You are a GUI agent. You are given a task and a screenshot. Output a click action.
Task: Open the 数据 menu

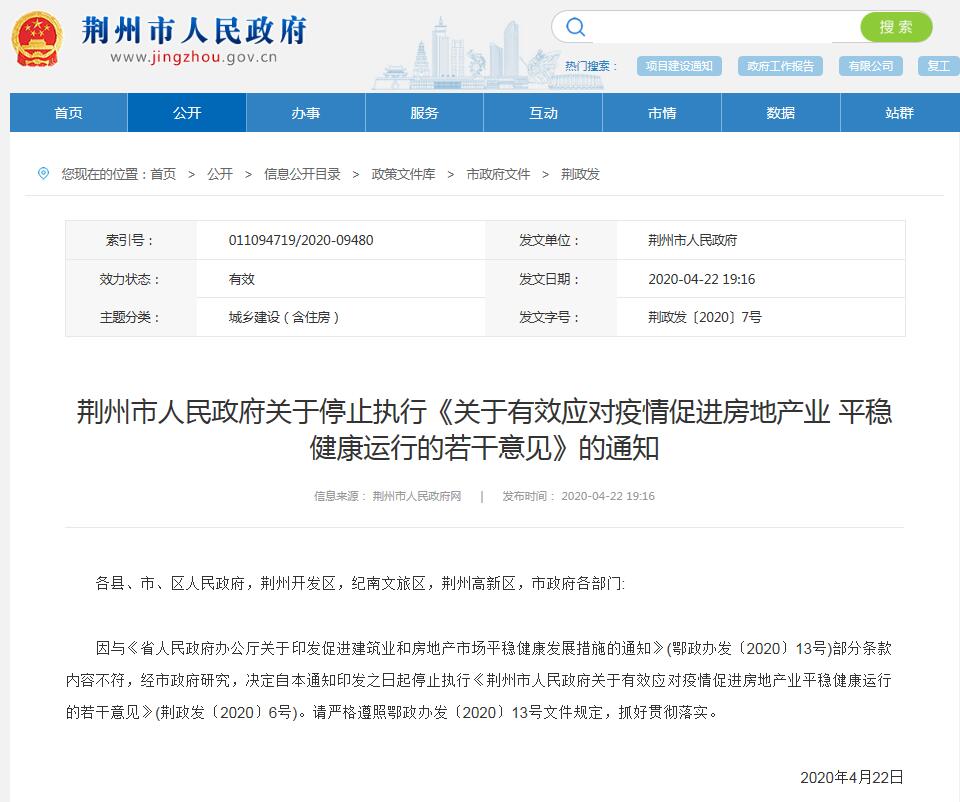780,113
